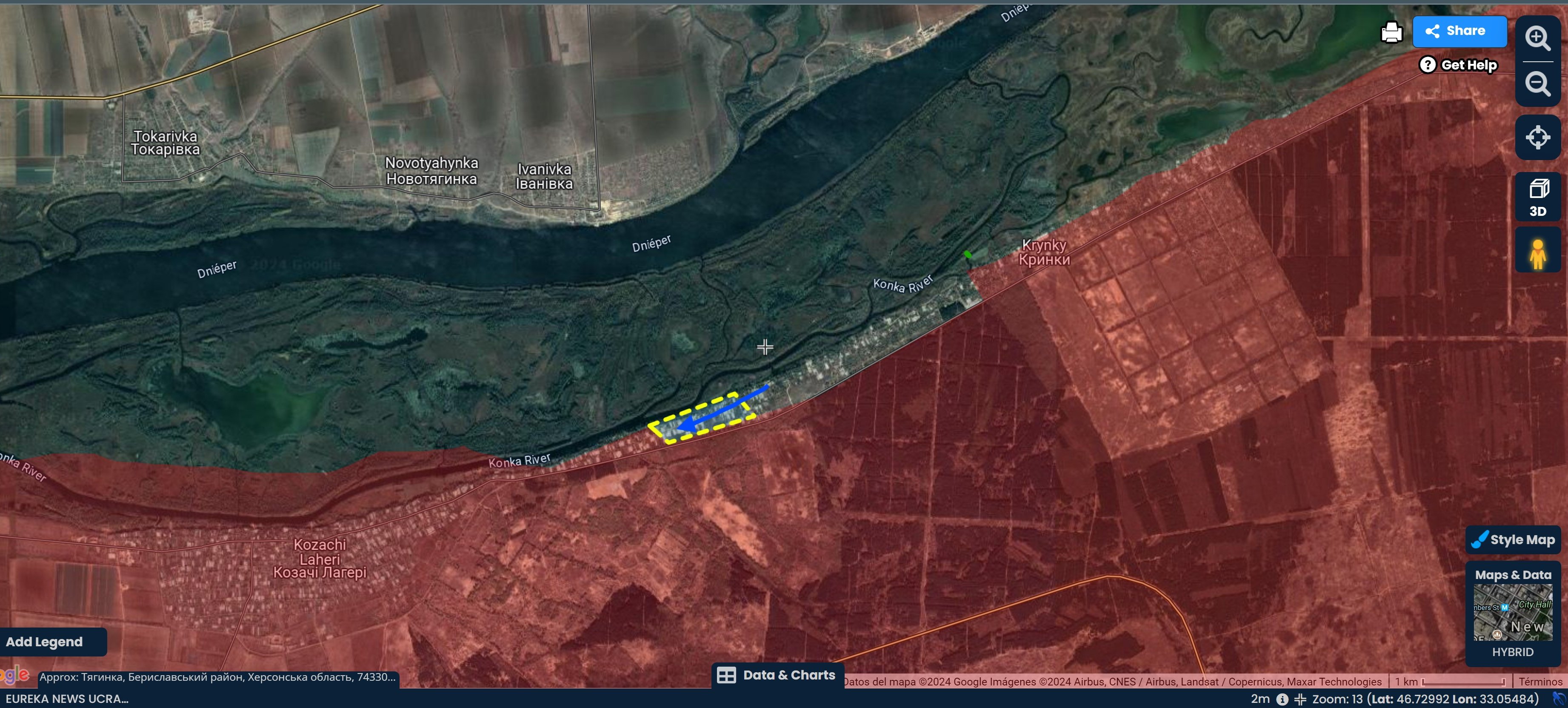Click the Add Legend button

pos(44,642)
